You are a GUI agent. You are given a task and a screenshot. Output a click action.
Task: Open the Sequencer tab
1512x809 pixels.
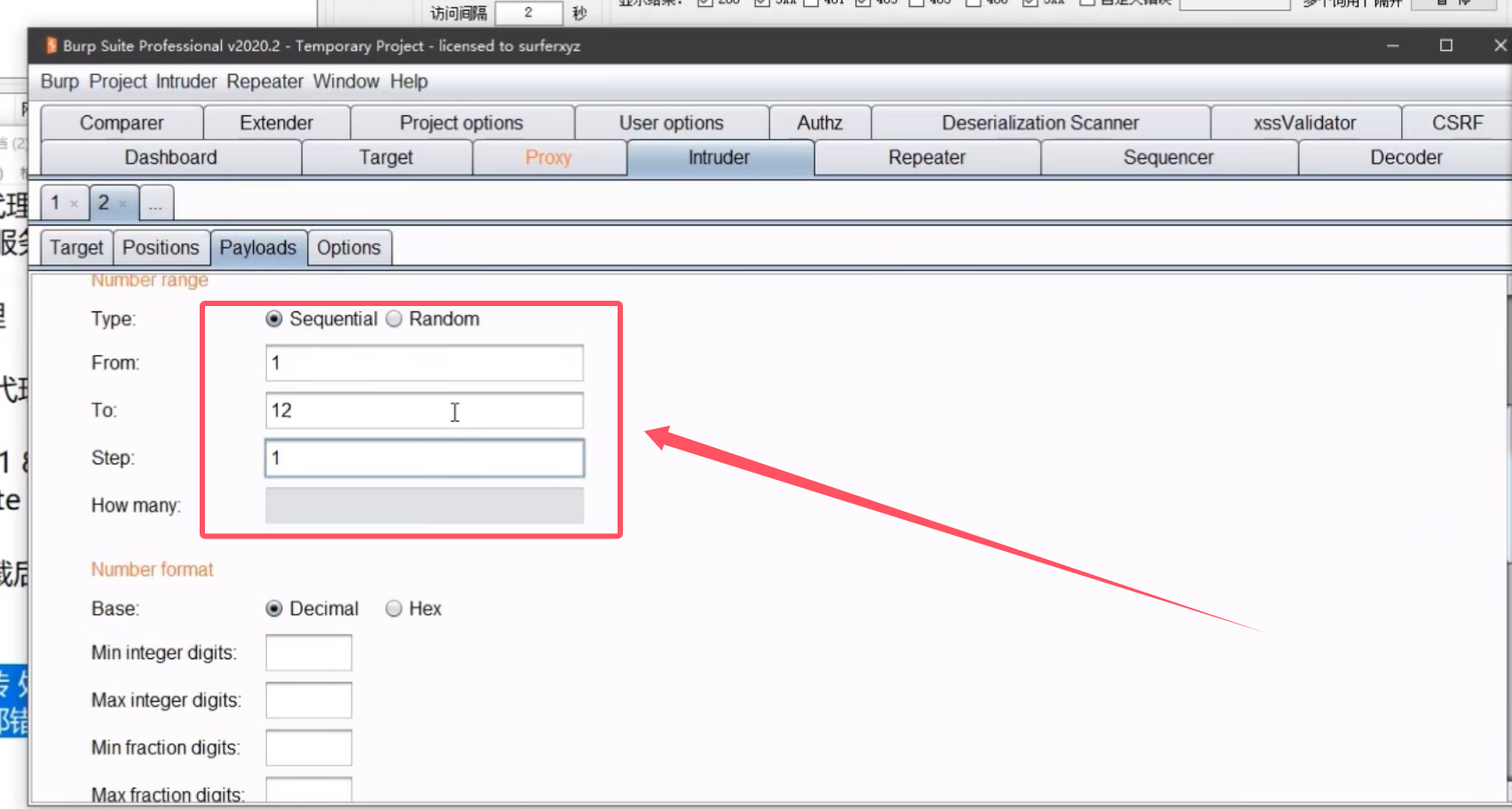1169,157
